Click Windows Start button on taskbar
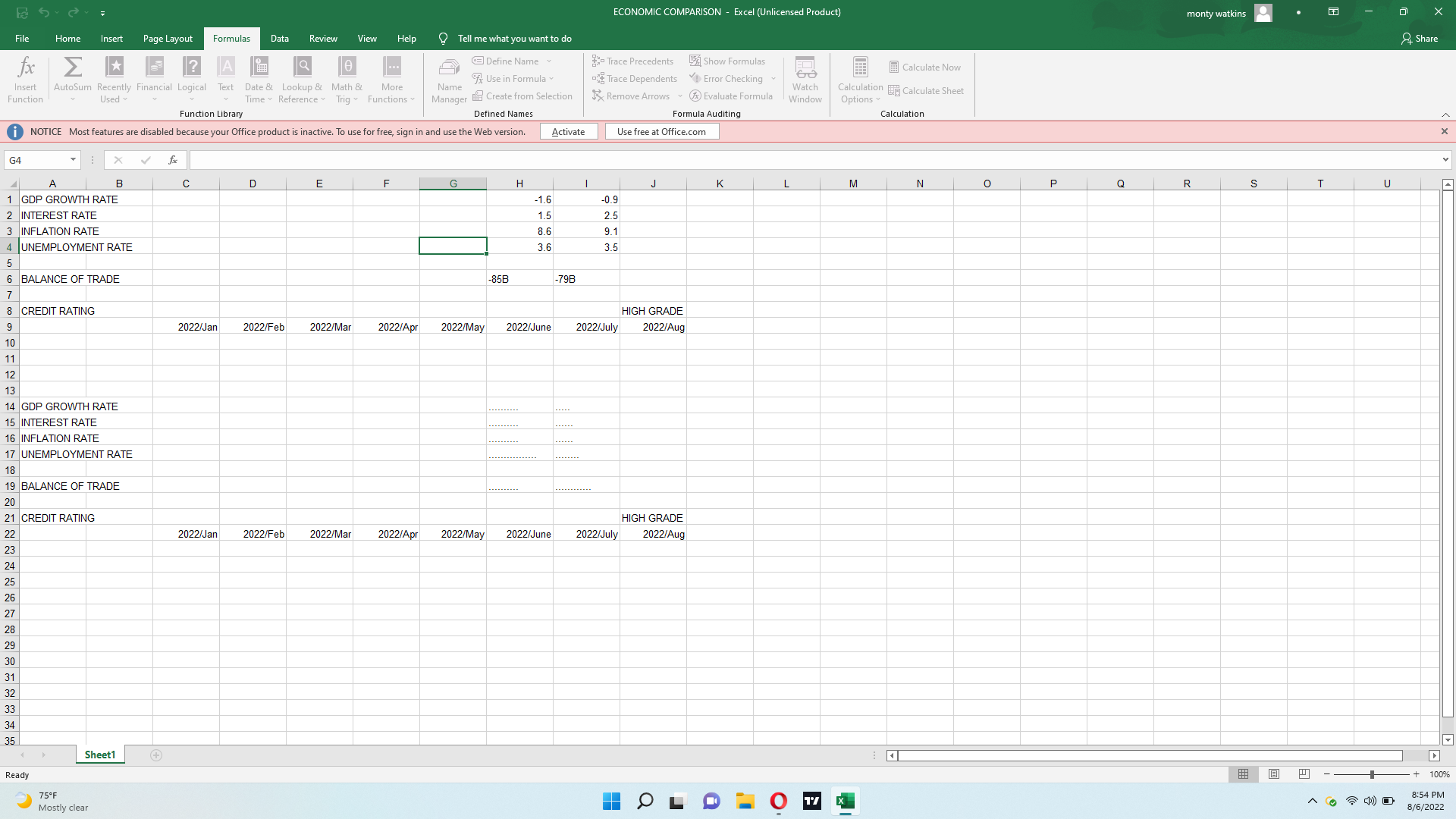 click(x=611, y=801)
